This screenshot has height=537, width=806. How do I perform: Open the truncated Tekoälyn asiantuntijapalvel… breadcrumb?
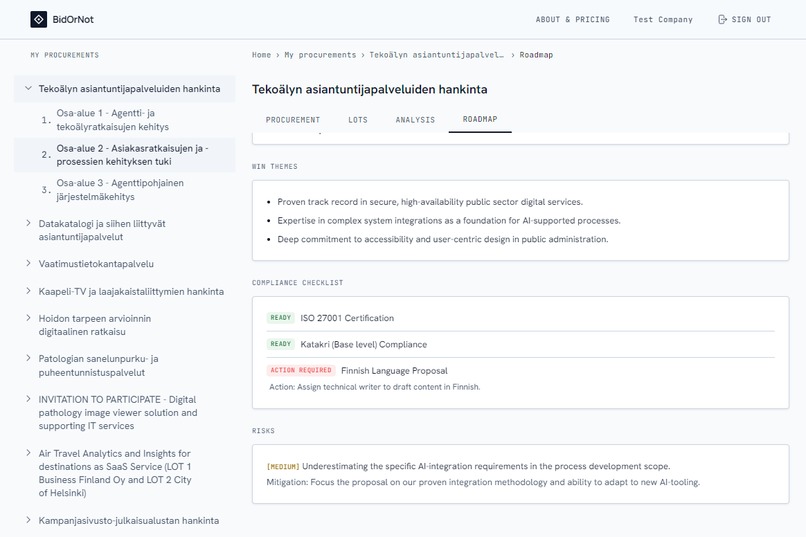(436, 55)
